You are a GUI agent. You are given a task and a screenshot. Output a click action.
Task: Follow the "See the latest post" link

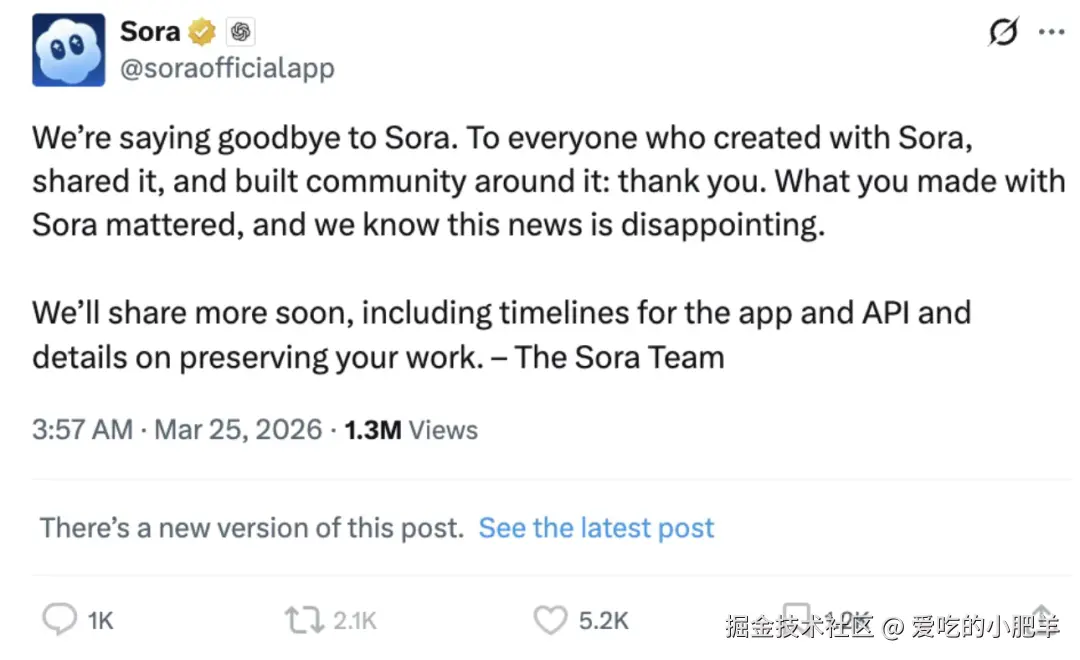click(x=596, y=527)
